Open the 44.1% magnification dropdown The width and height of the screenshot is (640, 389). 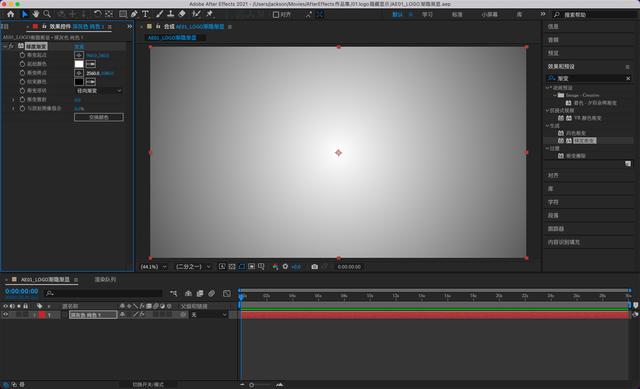point(153,267)
